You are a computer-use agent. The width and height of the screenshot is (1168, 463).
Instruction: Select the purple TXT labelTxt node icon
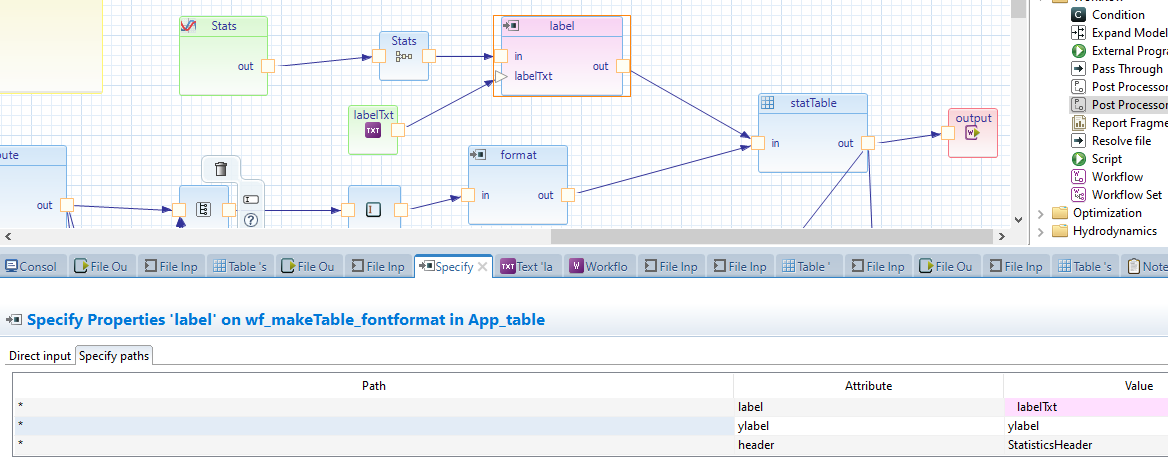coord(373,131)
